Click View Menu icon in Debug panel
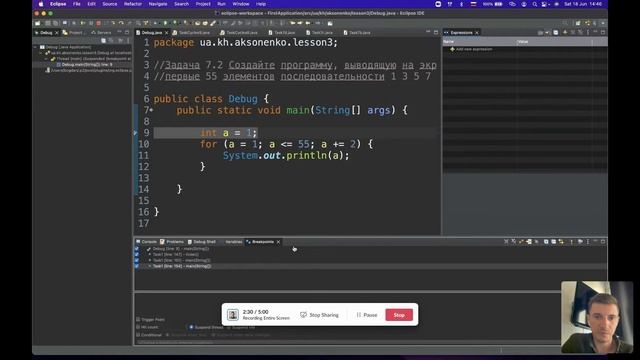The height and width of the screenshot is (360, 640). (128, 40)
